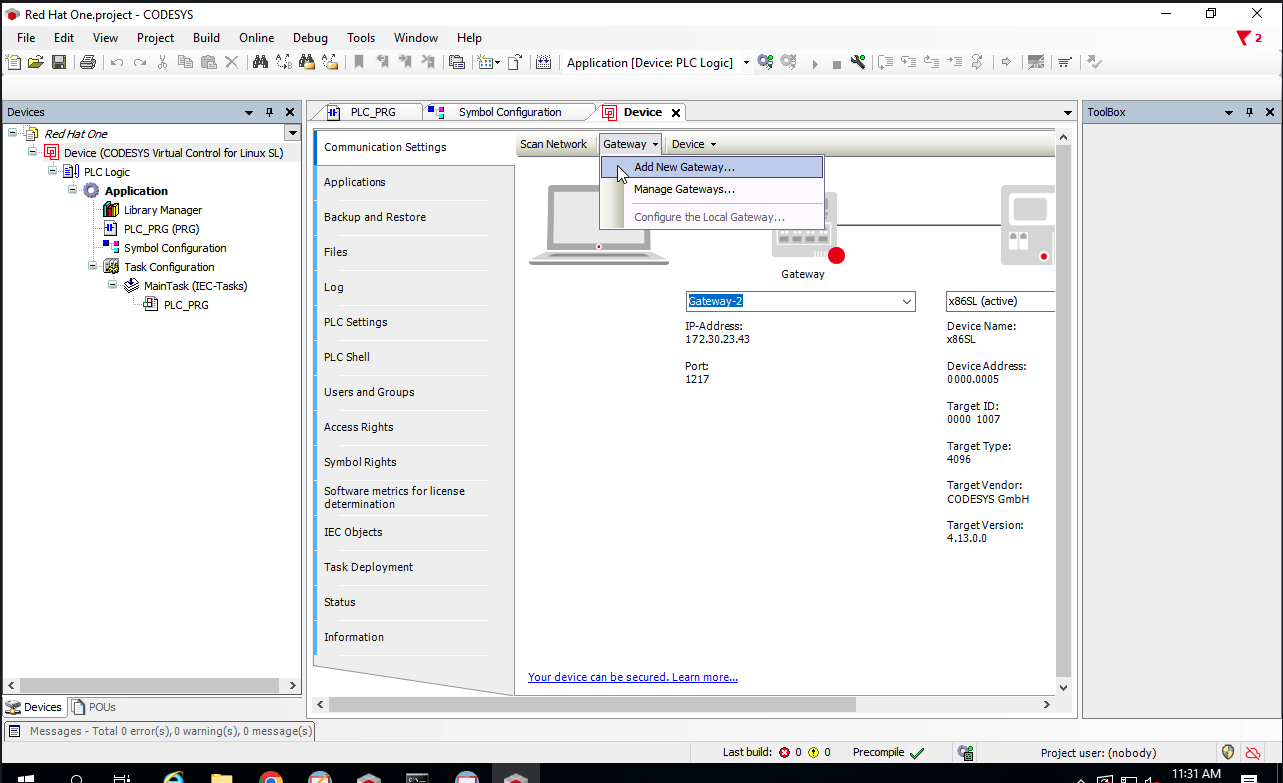The width and height of the screenshot is (1283, 783).
Task: Click the greyed Stop square icon
Action: pyautogui.click(x=836, y=63)
